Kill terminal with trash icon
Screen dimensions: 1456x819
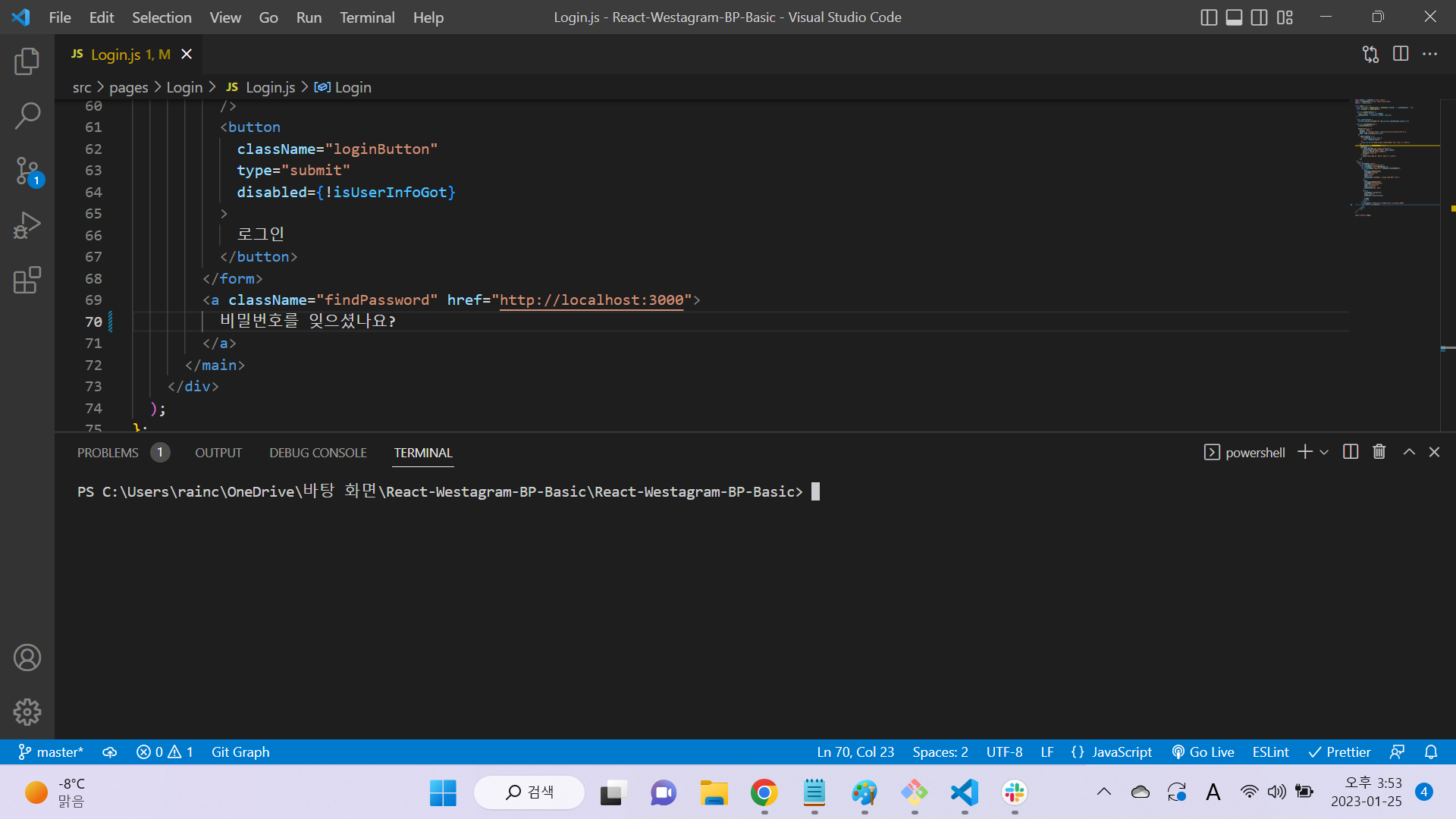[x=1379, y=452]
